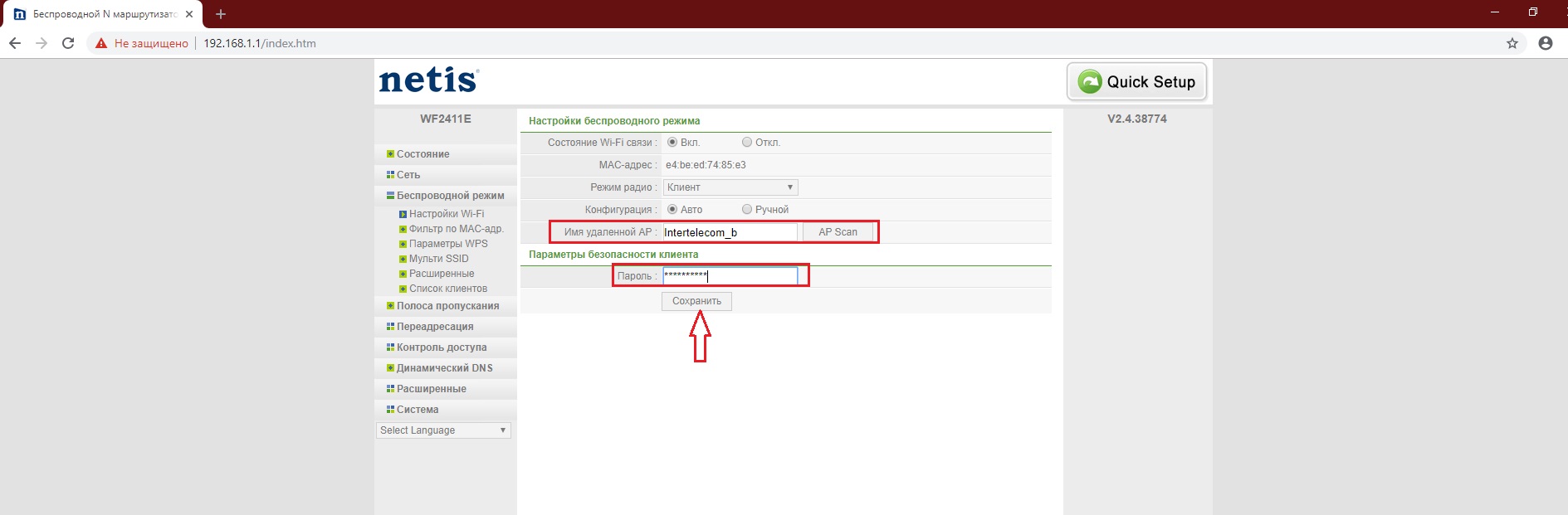Click the Параметры безопасности клиента heading
The height and width of the screenshot is (515, 1568).
[x=613, y=255]
